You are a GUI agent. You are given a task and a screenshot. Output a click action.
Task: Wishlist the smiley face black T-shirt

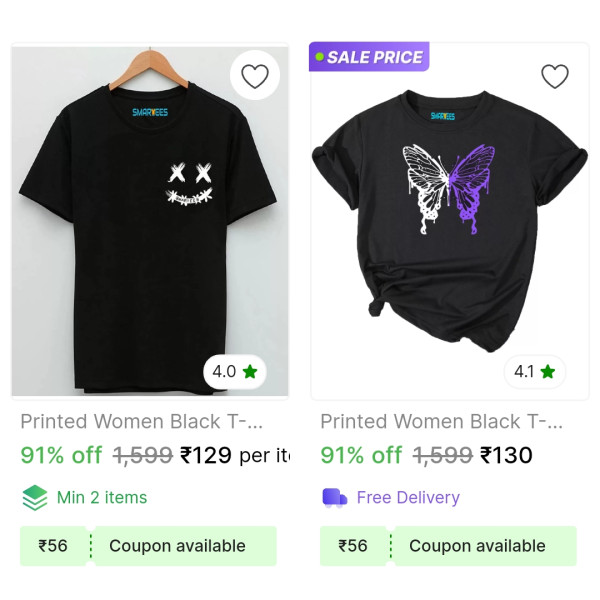click(255, 76)
